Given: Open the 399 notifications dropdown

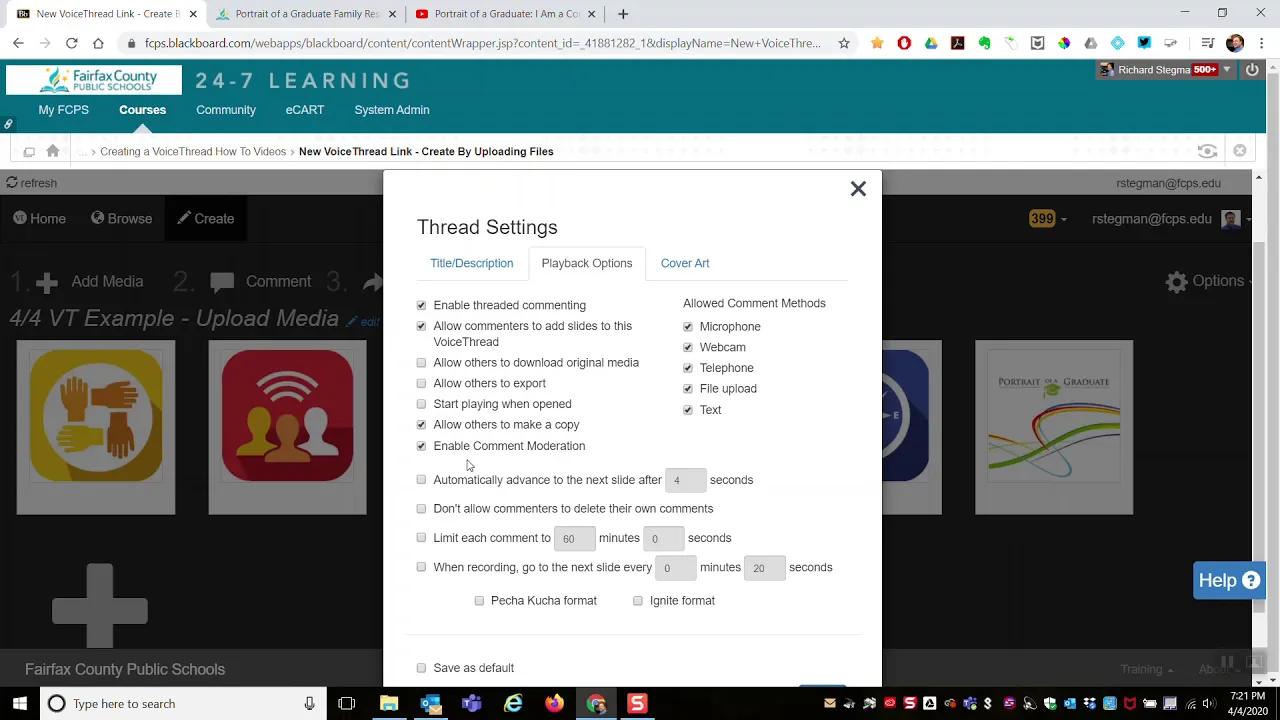Looking at the screenshot, I should point(1048,219).
